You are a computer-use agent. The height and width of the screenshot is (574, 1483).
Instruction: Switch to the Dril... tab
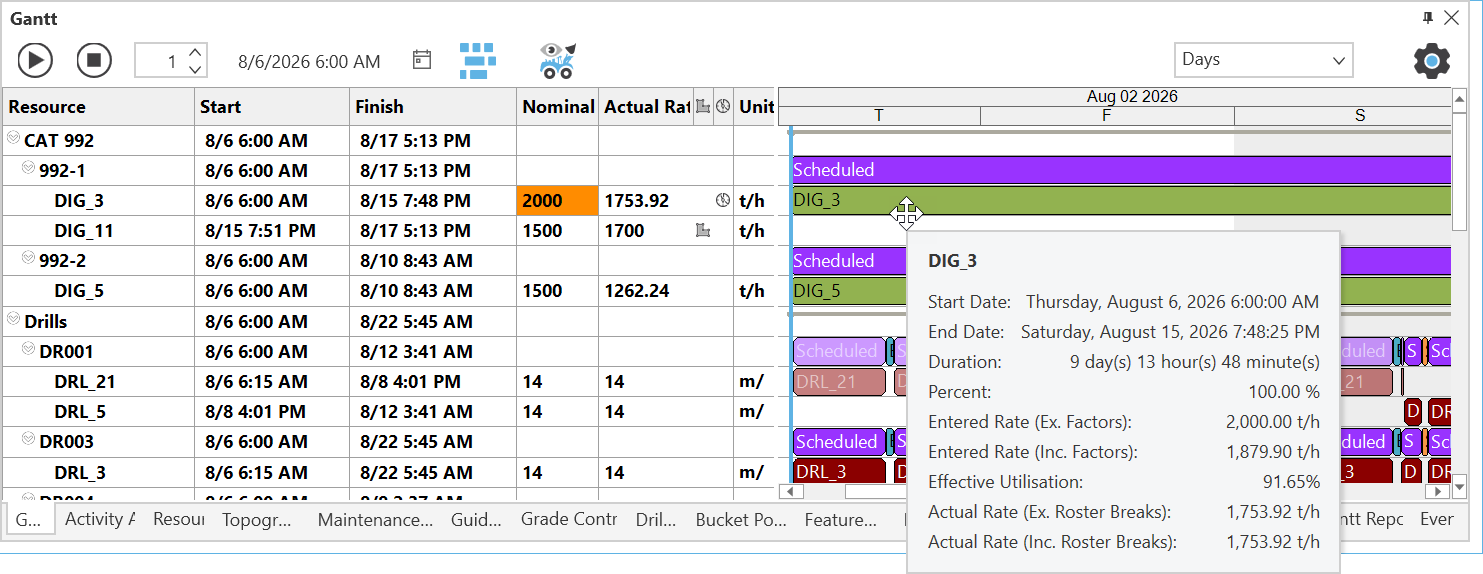(656, 519)
